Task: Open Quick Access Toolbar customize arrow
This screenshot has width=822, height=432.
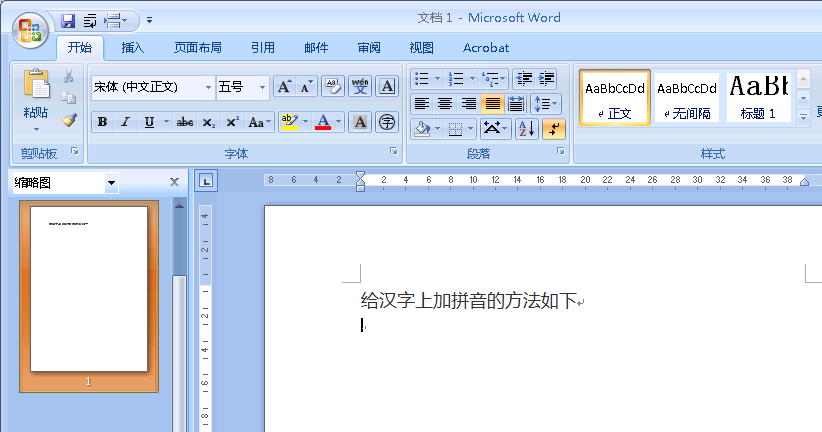Action: 149,20
